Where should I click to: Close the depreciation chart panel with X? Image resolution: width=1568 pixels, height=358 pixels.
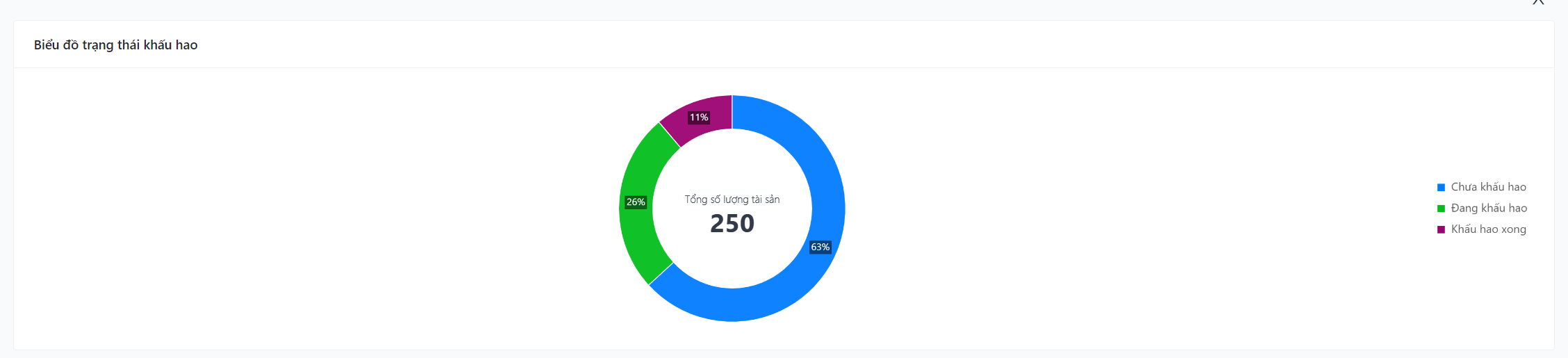[x=1538, y=2]
